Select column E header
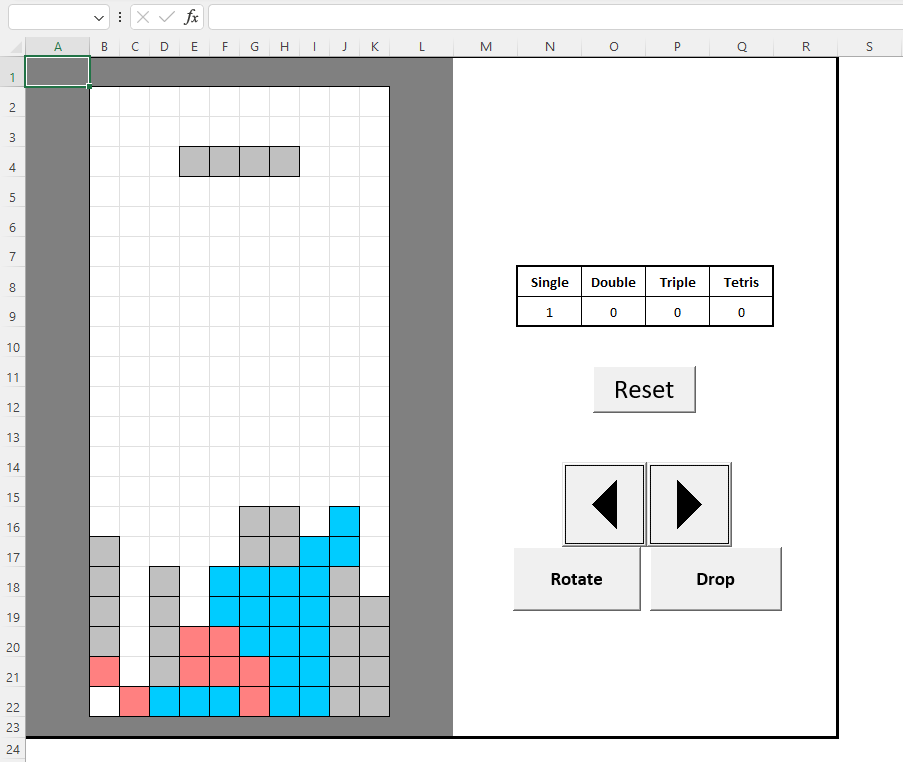903x762 pixels. (x=195, y=47)
